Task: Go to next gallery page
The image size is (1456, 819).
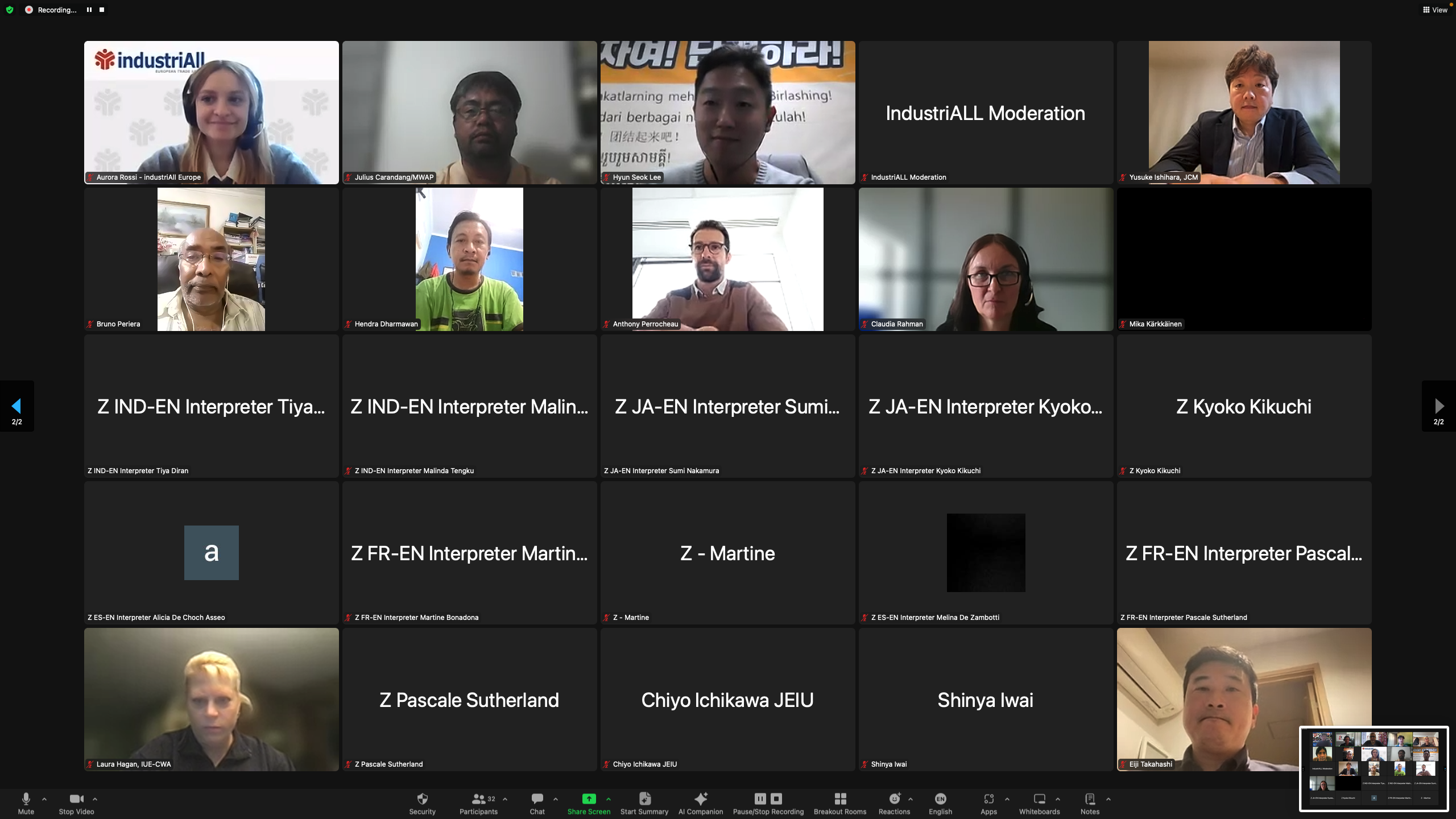Action: click(1439, 406)
